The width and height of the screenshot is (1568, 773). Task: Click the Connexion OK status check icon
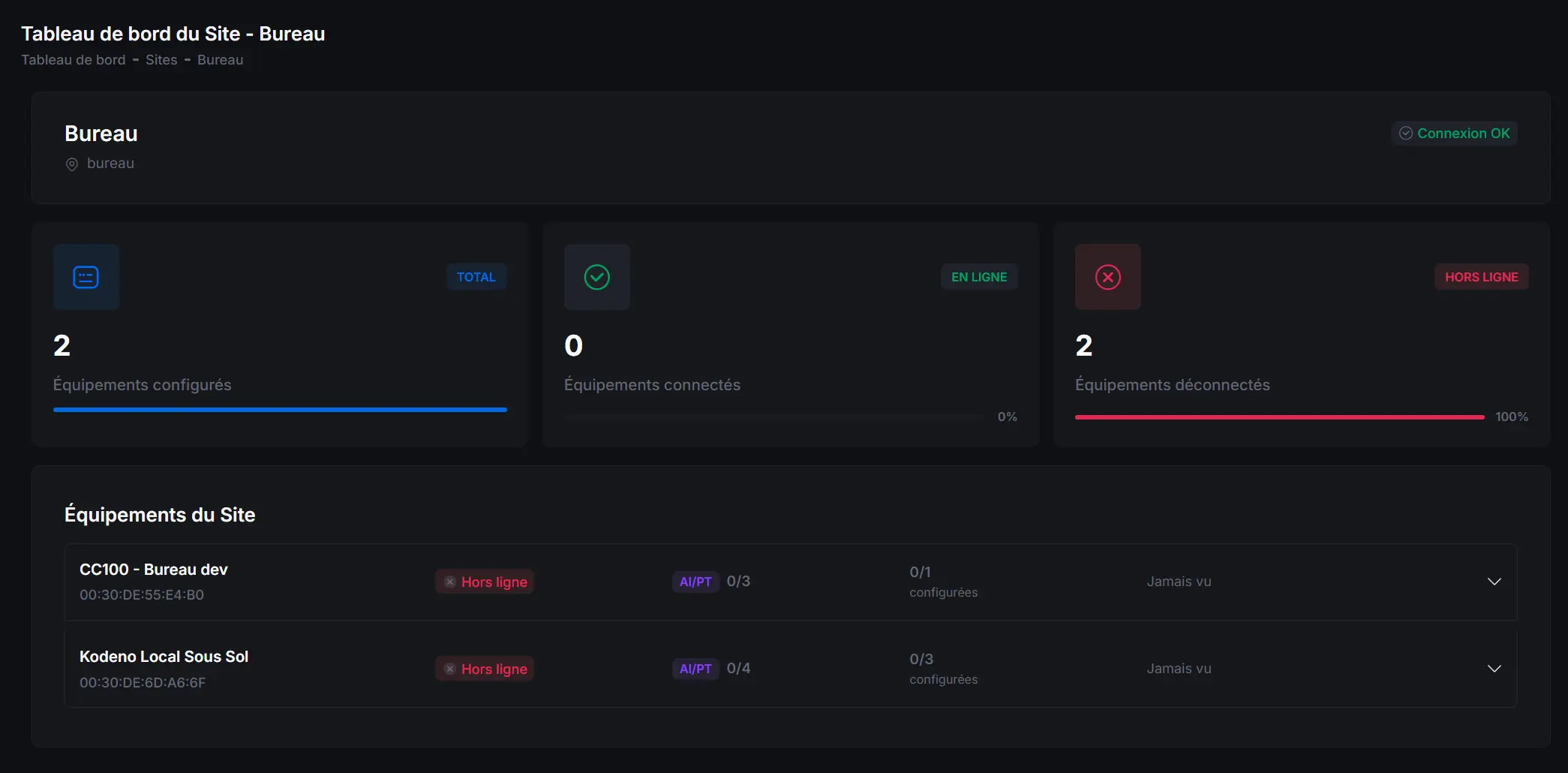pos(1407,133)
